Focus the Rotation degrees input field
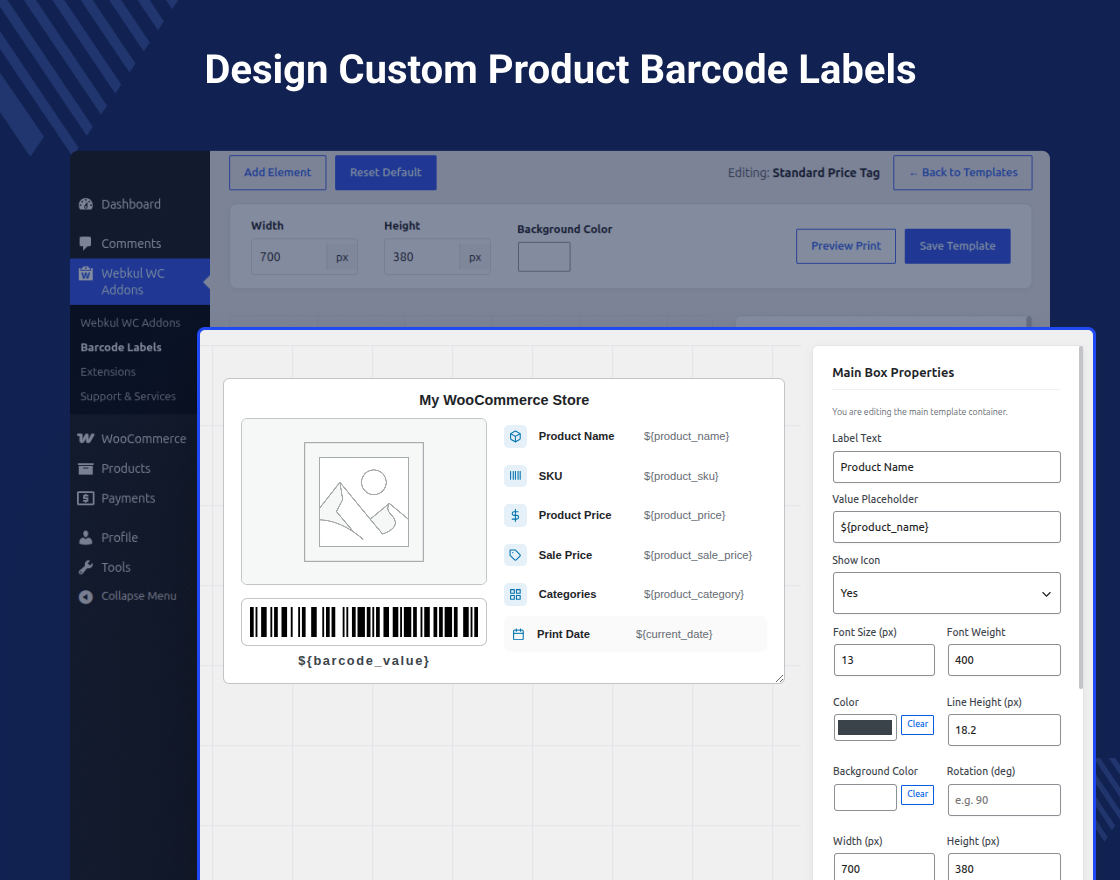This screenshot has width=1120, height=880. tap(1004, 800)
